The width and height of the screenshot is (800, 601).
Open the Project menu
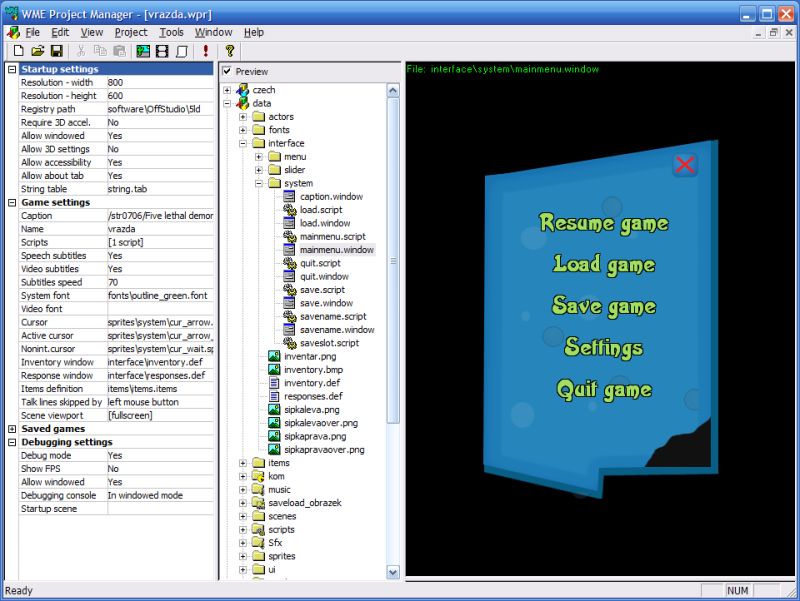(x=133, y=31)
